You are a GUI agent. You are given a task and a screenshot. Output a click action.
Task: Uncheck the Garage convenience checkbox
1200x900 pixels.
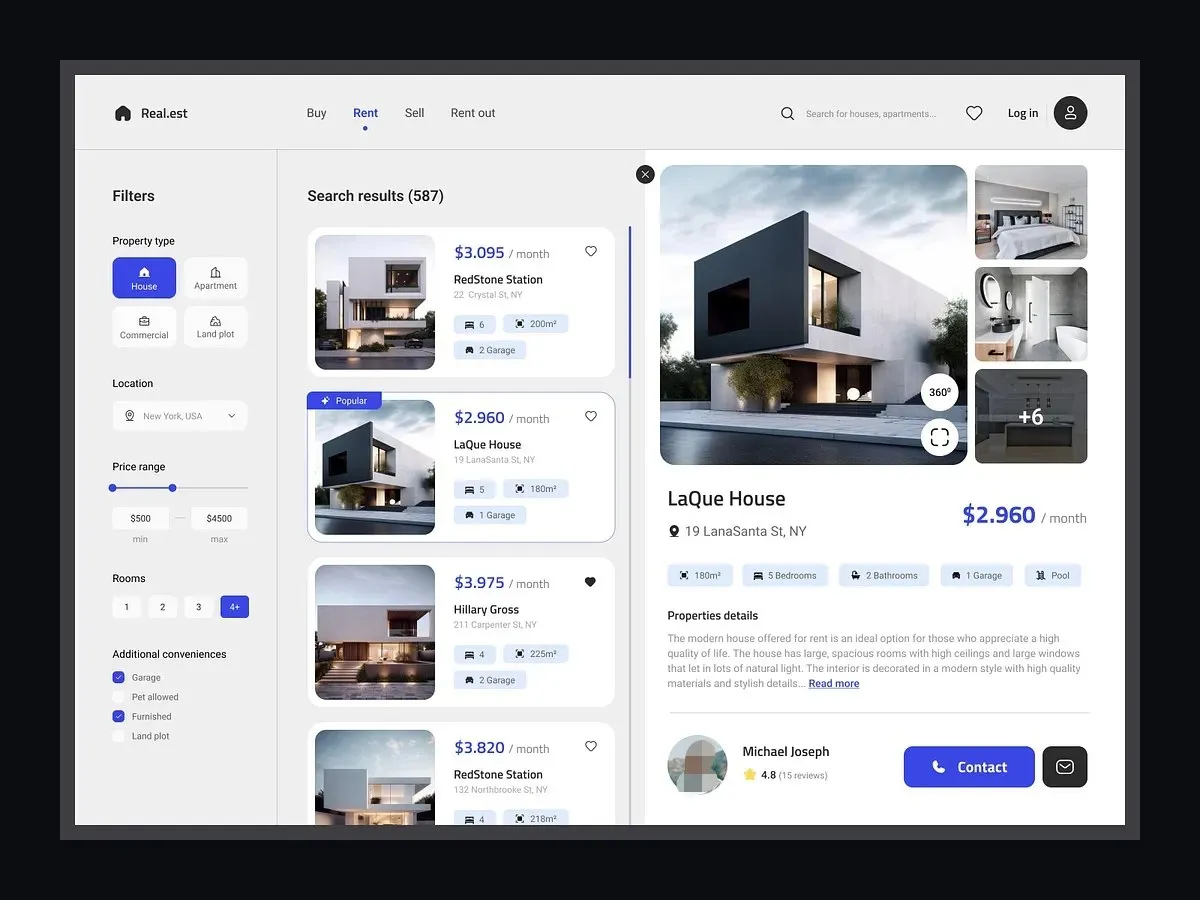[119, 677]
